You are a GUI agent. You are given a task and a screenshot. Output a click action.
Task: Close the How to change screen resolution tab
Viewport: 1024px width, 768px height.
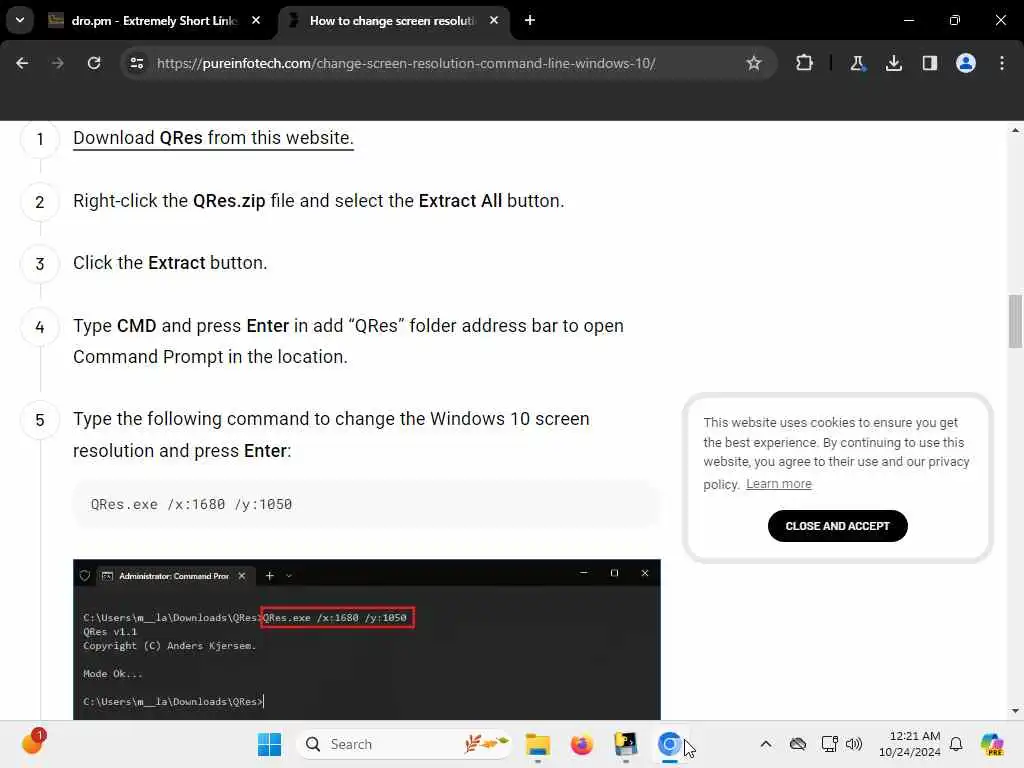494,21
